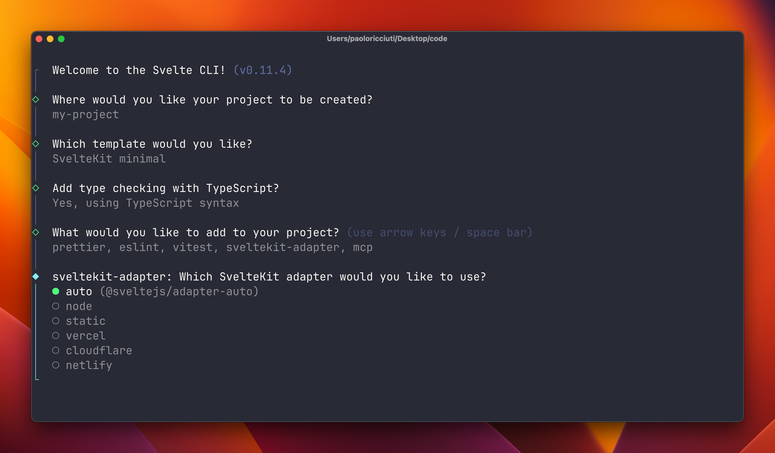
Task: Click 'What would you like to add' question
Action: point(196,232)
